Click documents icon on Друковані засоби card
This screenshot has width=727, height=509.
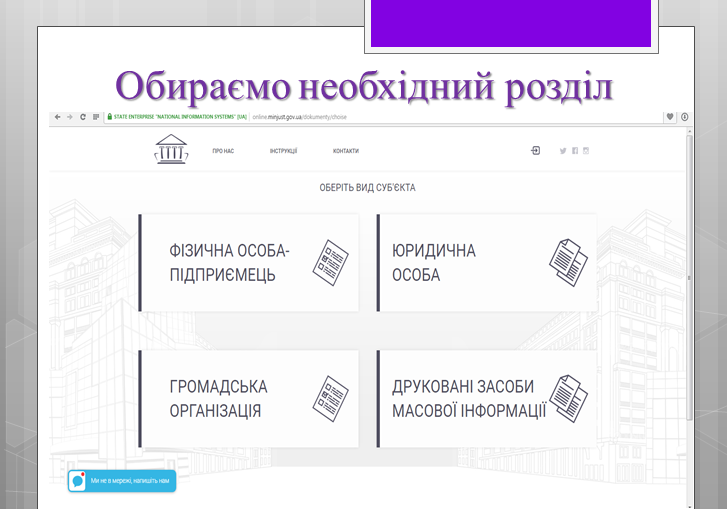(568, 399)
